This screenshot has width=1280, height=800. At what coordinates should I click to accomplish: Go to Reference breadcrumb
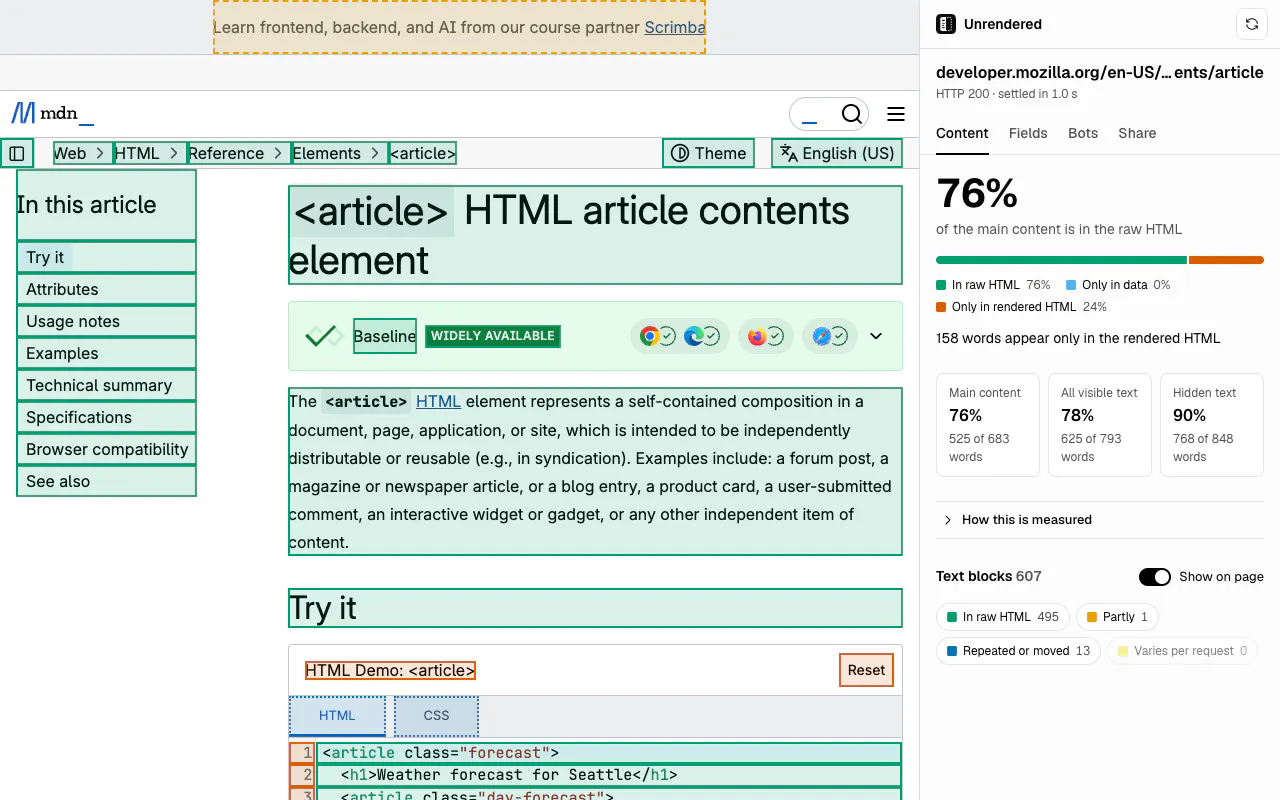point(226,153)
